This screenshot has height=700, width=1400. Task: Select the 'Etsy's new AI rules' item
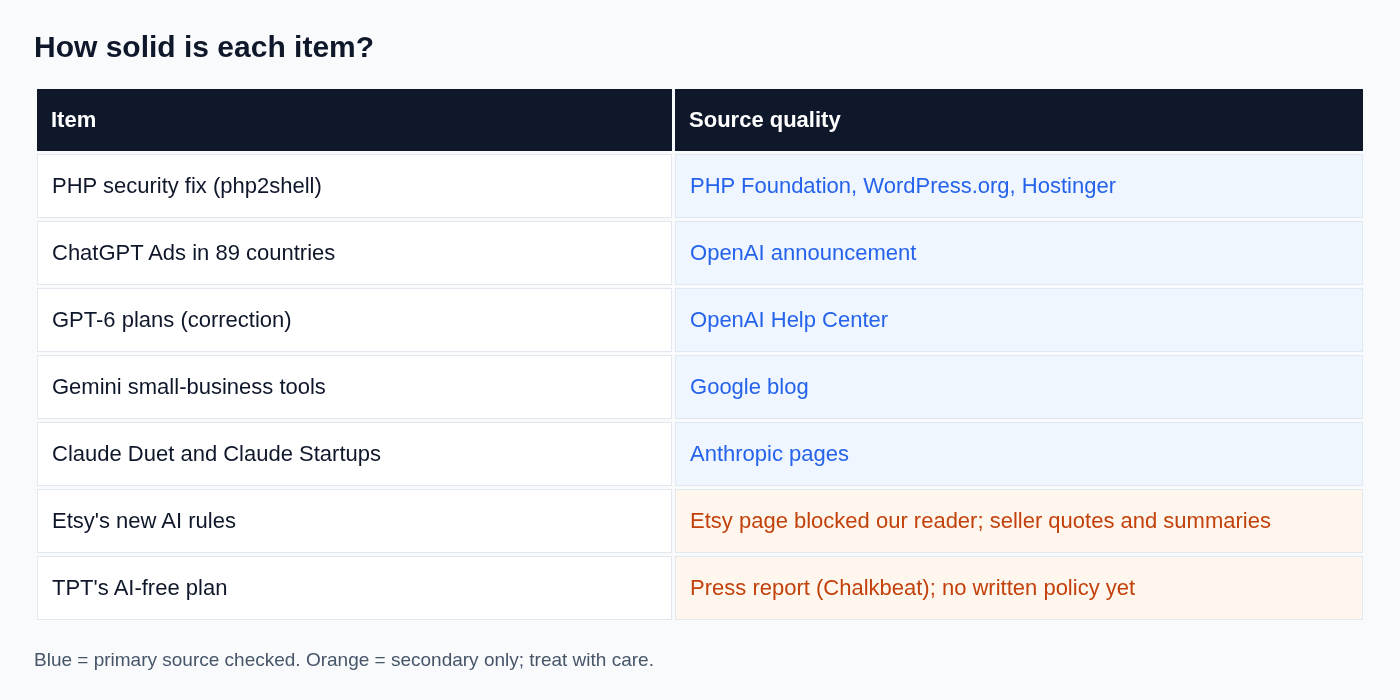tap(354, 521)
